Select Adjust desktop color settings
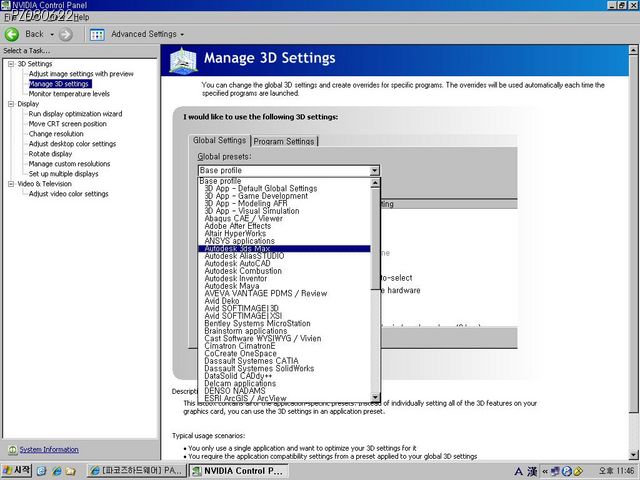The height and width of the screenshot is (480, 640). (72, 144)
